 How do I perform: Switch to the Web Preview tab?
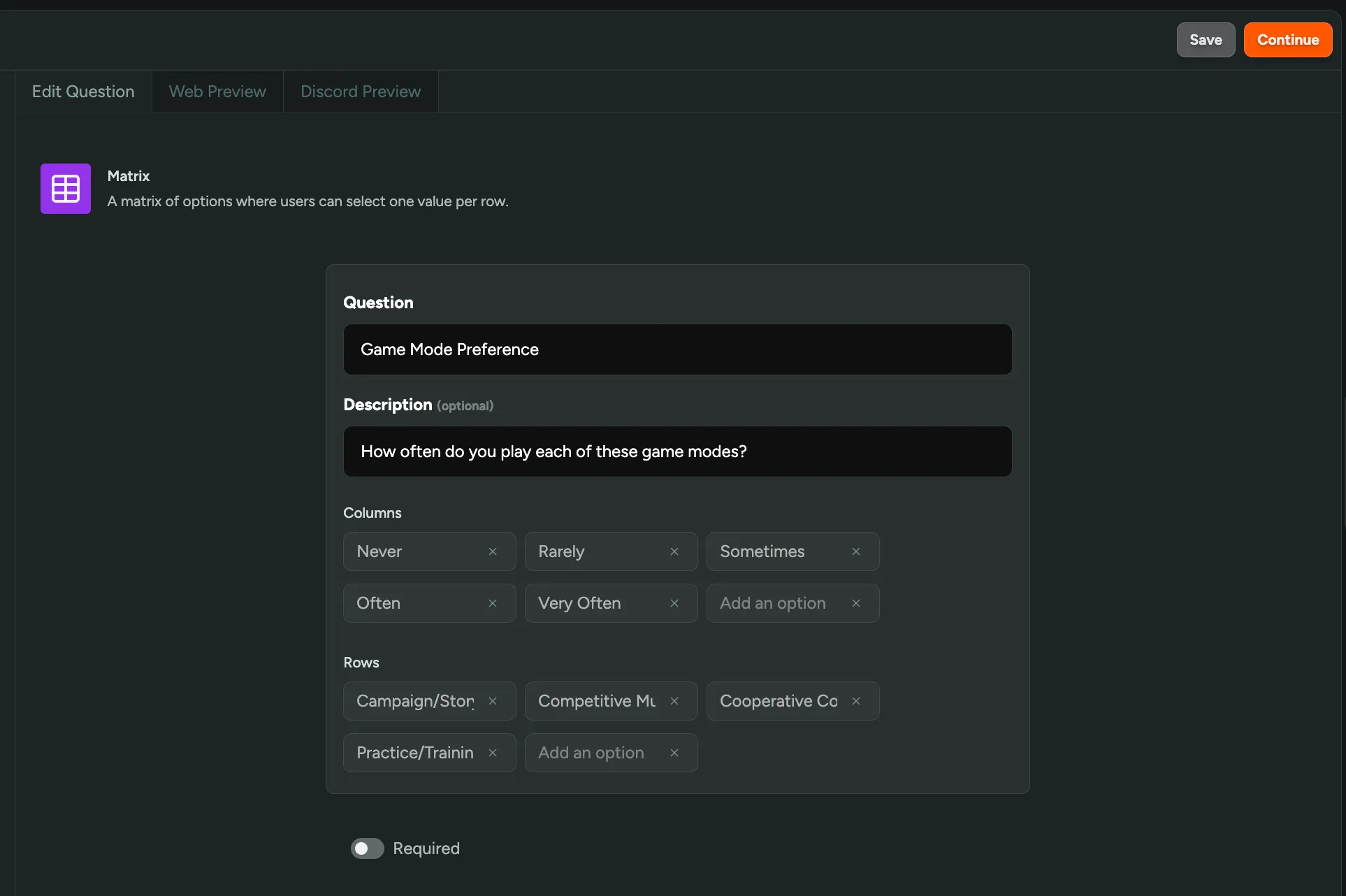tap(217, 92)
